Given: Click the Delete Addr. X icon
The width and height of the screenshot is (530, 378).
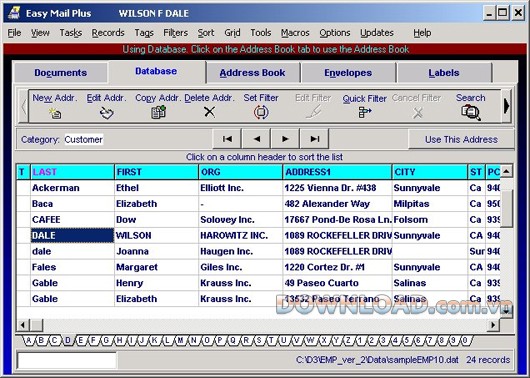Looking at the screenshot, I should coord(210,112).
